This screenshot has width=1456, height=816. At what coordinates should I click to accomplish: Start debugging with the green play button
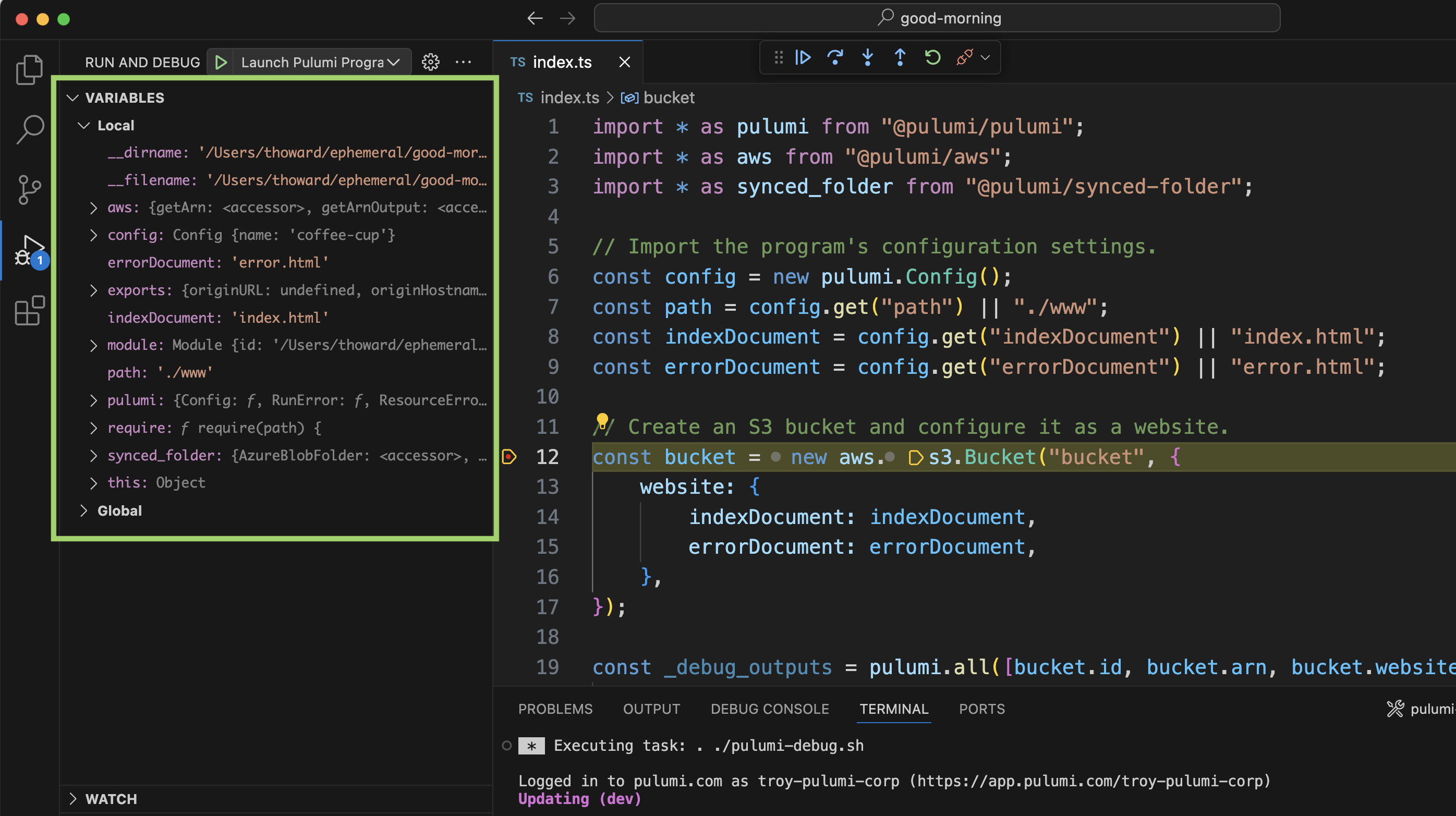[221, 62]
